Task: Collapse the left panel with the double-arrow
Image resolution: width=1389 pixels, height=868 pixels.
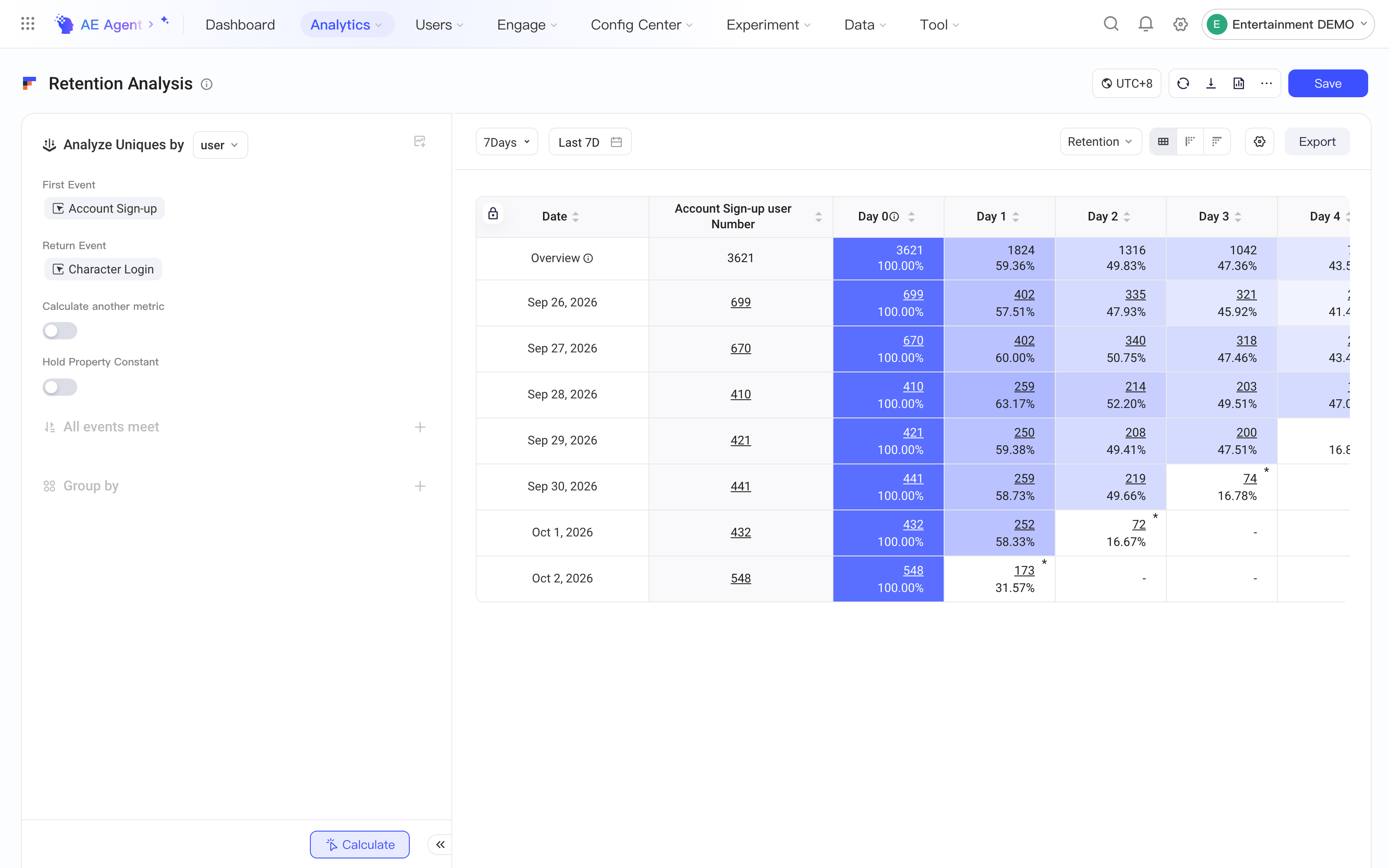Action: click(x=440, y=845)
